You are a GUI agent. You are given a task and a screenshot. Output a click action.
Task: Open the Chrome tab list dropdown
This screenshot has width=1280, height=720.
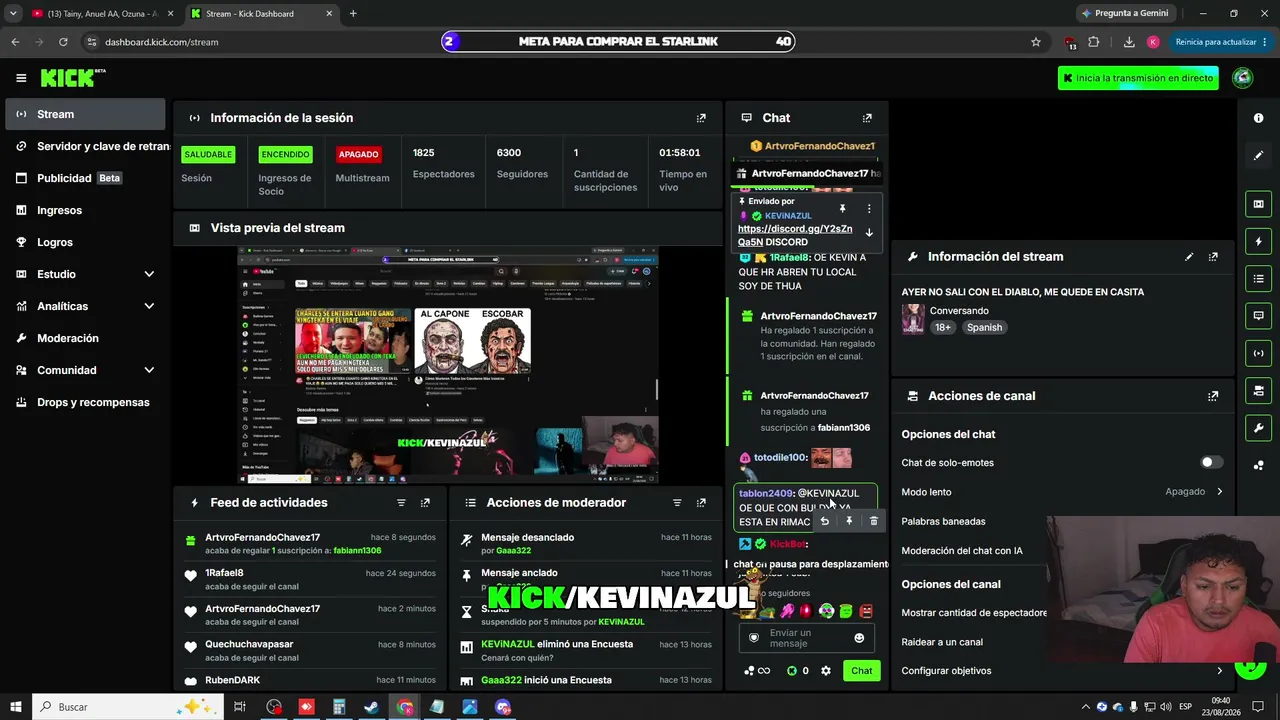point(13,13)
